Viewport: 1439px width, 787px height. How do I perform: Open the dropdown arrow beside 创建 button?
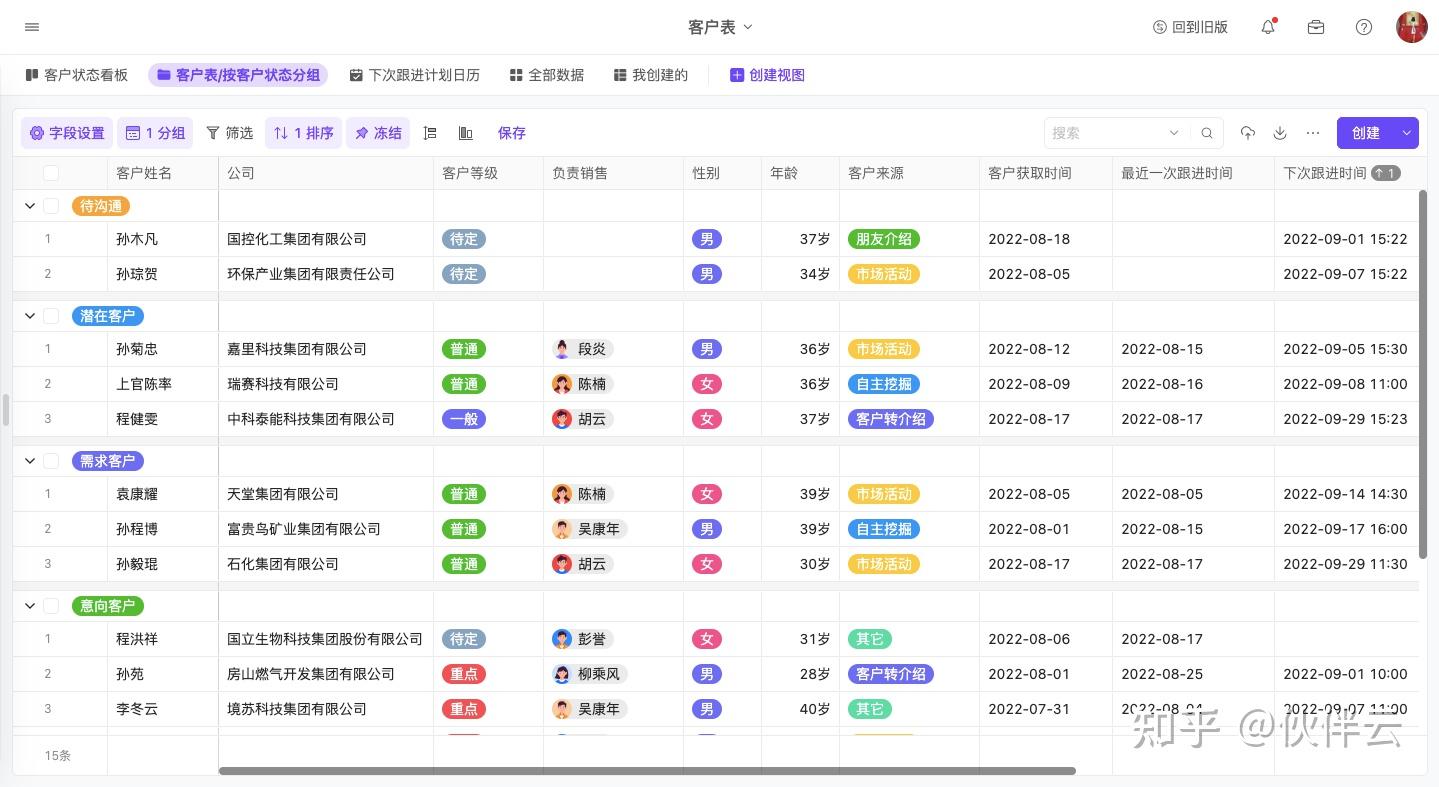coord(1407,133)
